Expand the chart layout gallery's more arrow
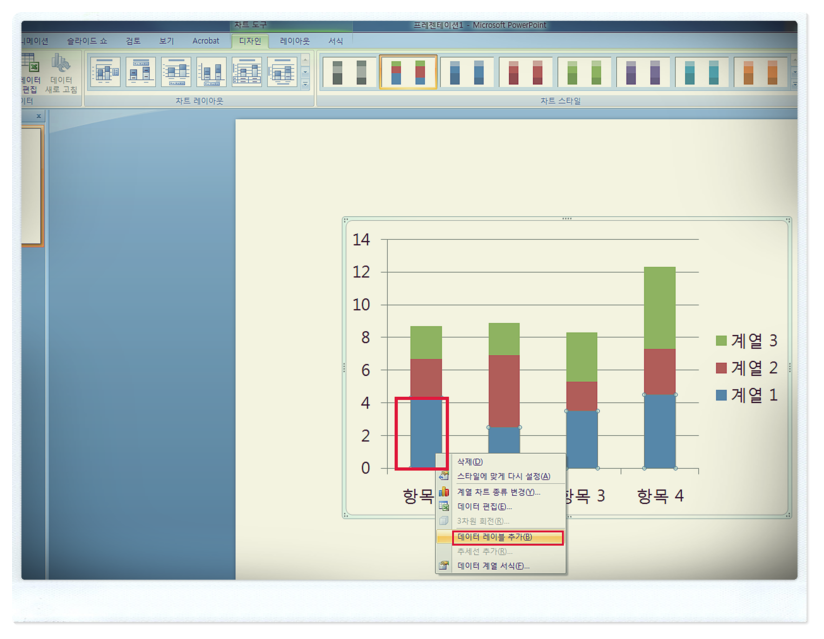Screen dimensions: 824x639 coord(306,85)
